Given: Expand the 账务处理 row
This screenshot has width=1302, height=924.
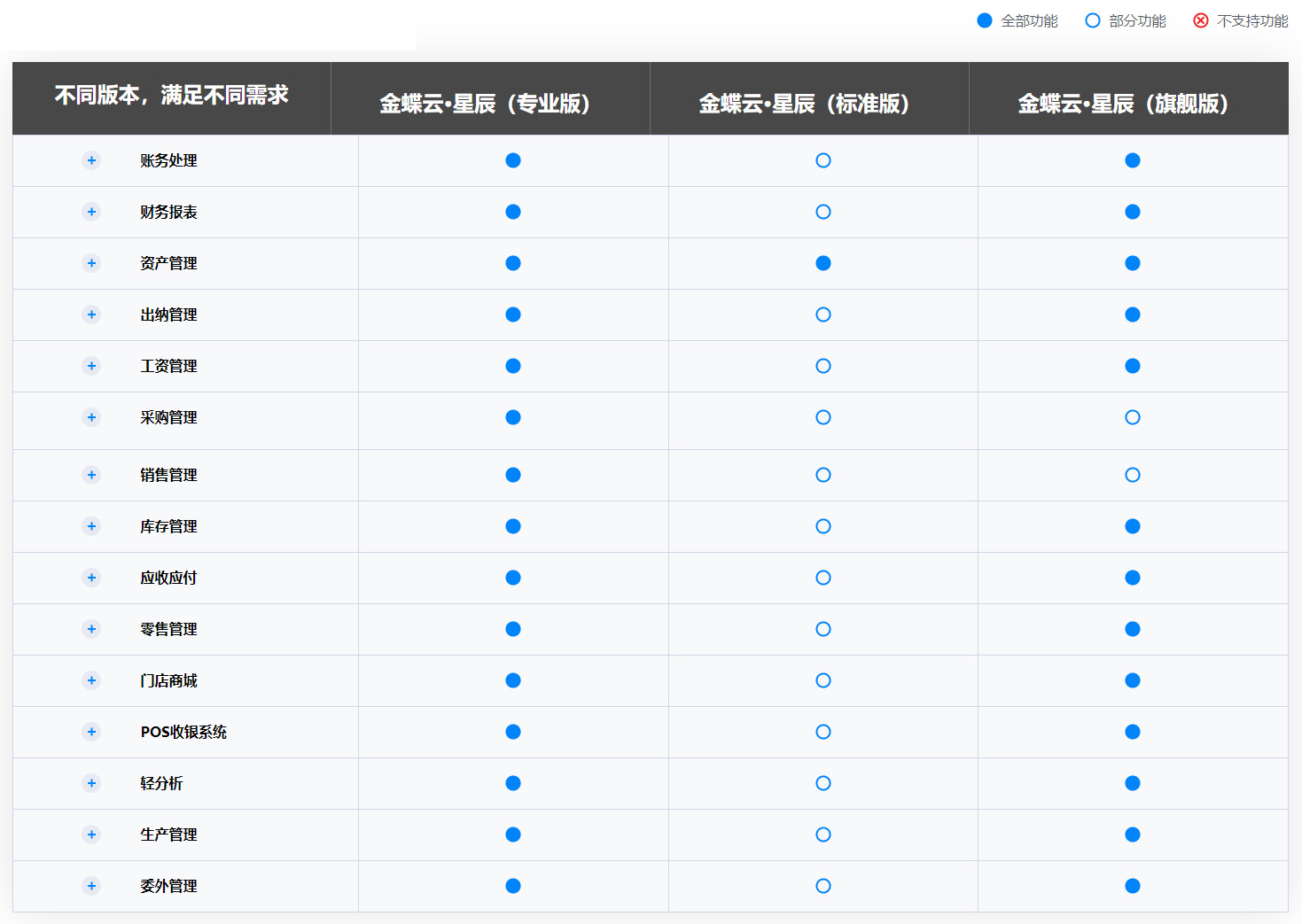Looking at the screenshot, I should [x=91, y=160].
